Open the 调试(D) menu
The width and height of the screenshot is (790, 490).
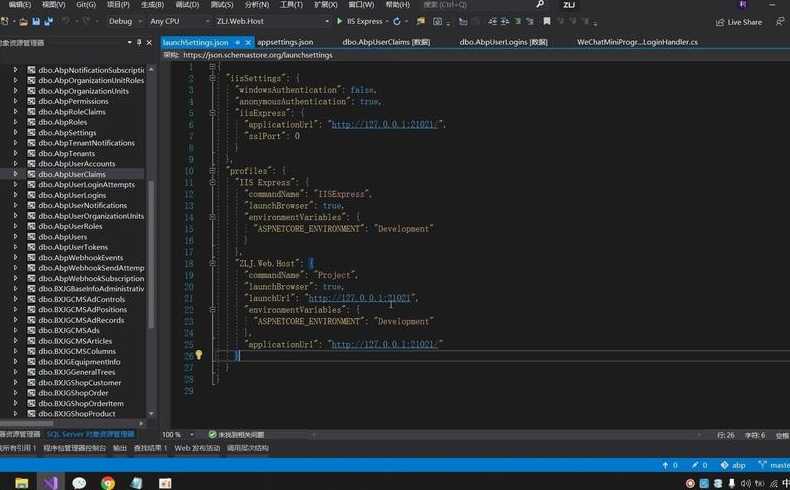click(187, 5)
